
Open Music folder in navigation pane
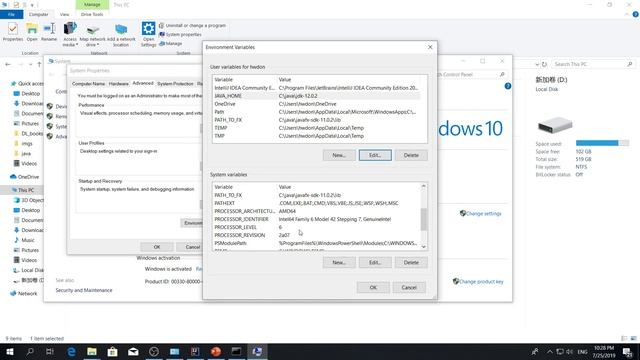[x=24, y=240]
